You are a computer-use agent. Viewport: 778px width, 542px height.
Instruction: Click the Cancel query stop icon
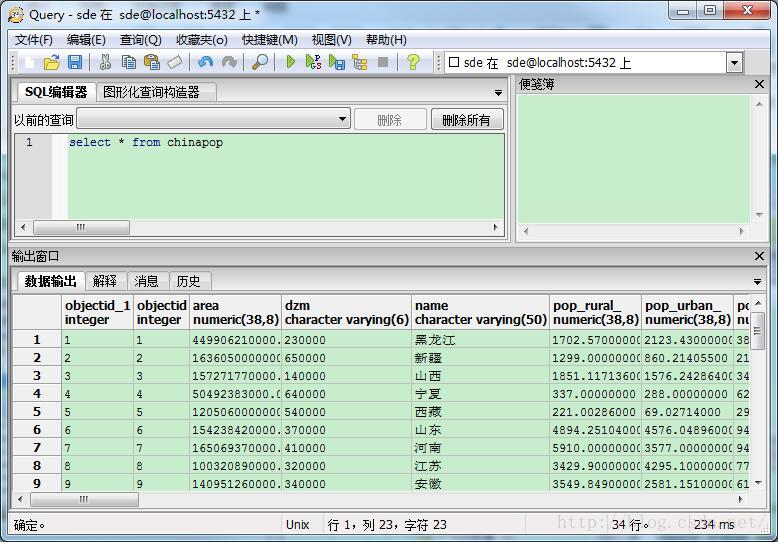coord(383,63)
